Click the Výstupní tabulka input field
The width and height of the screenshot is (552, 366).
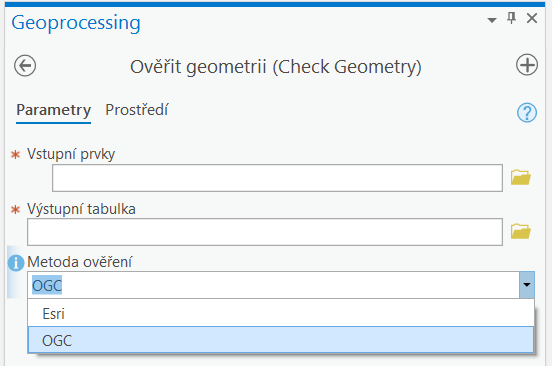tap(265, 232)
